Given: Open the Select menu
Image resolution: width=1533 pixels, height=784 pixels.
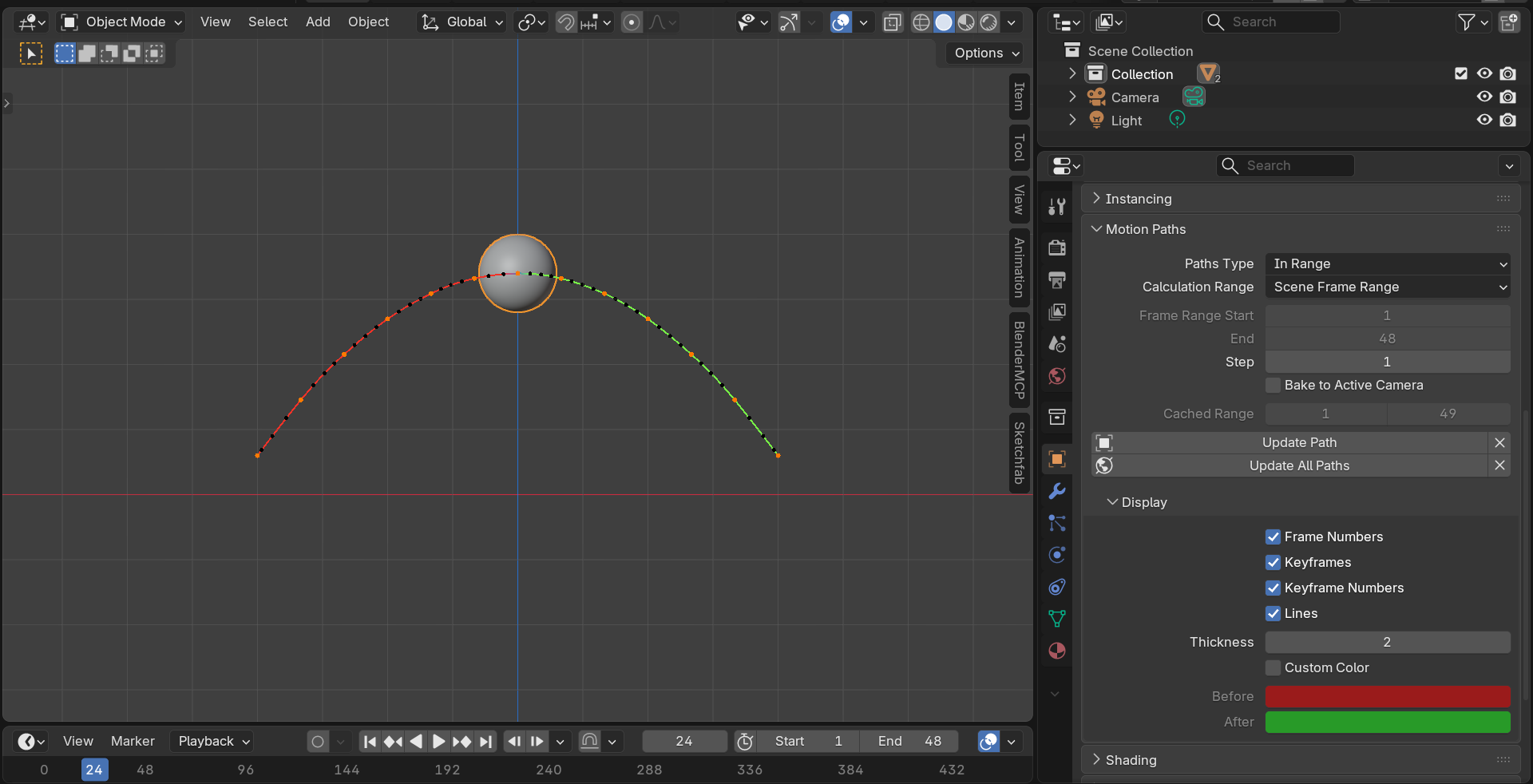Looking at the screenshot, I should click(x=267, y=22).
